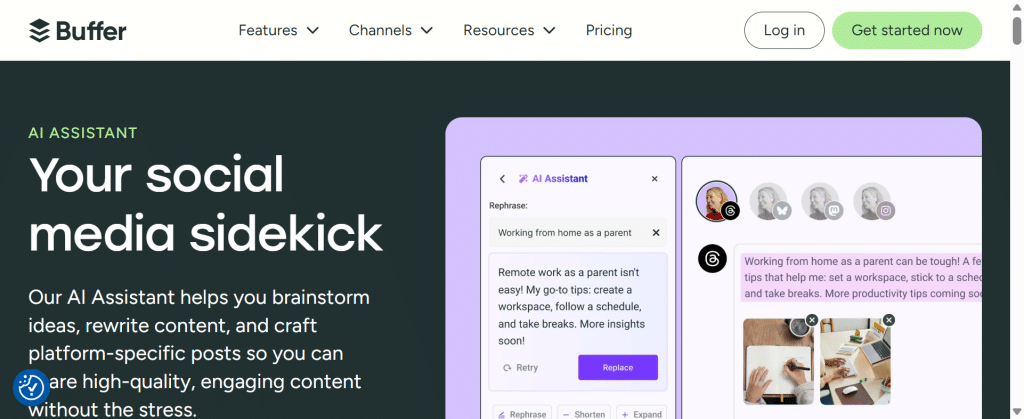Click the Buffer logo in header
1024x419 pixels.
click(x=78, y=30)
